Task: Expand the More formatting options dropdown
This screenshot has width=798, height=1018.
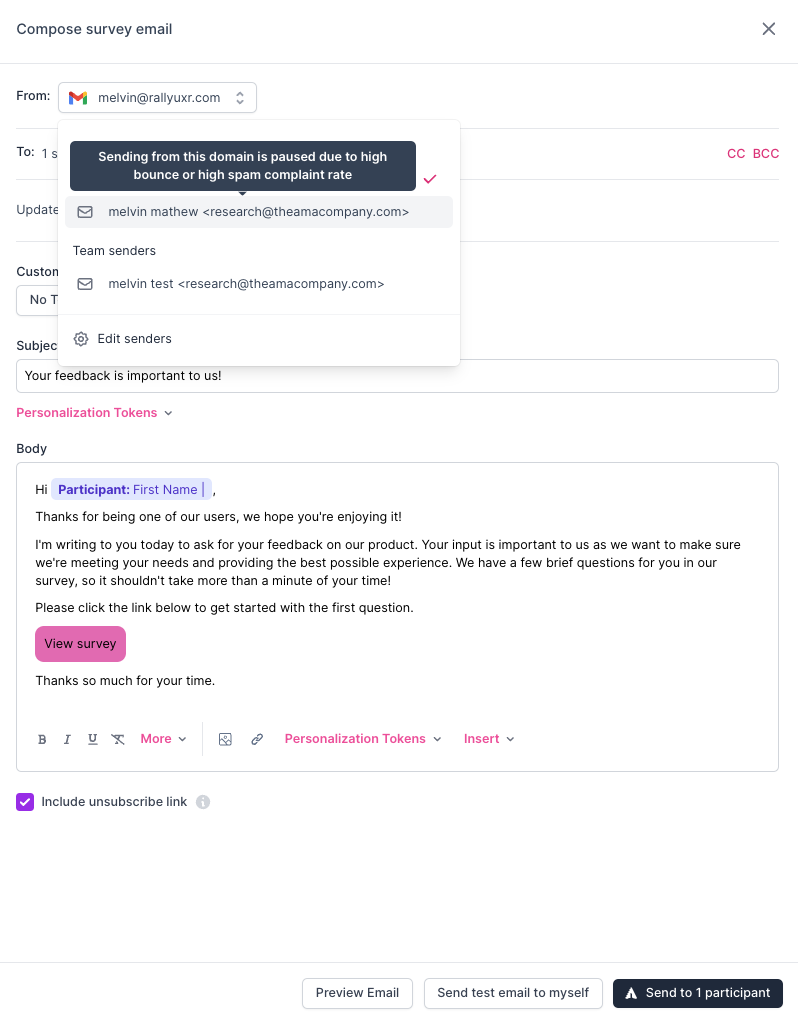Action: tap(163, 739)
